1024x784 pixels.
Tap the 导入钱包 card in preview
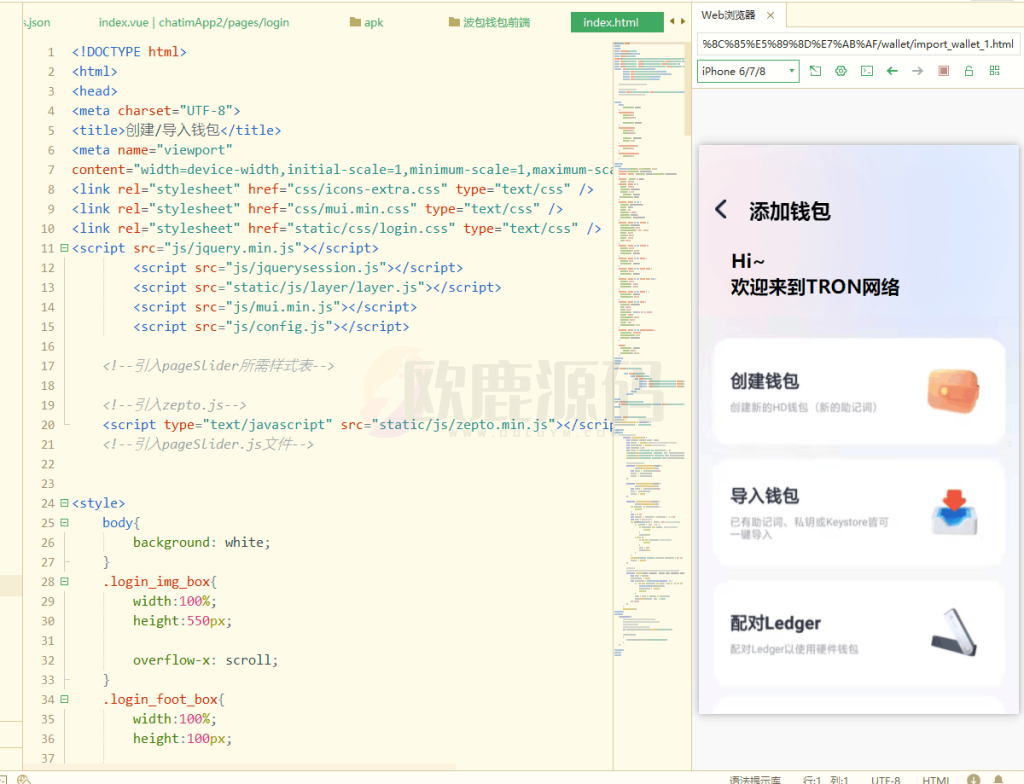pos(858,512)
